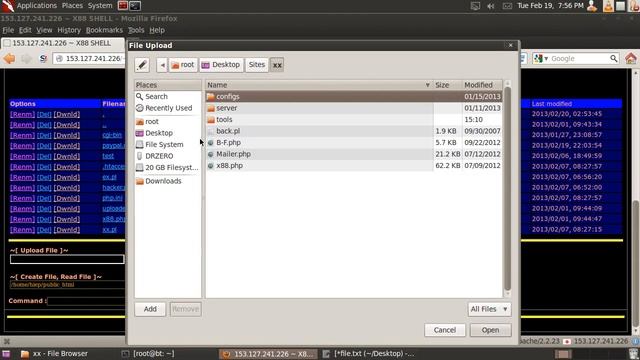Sort files by the Modified column
Viewport: 640px width, 360px height.
(x=482, y=85)
